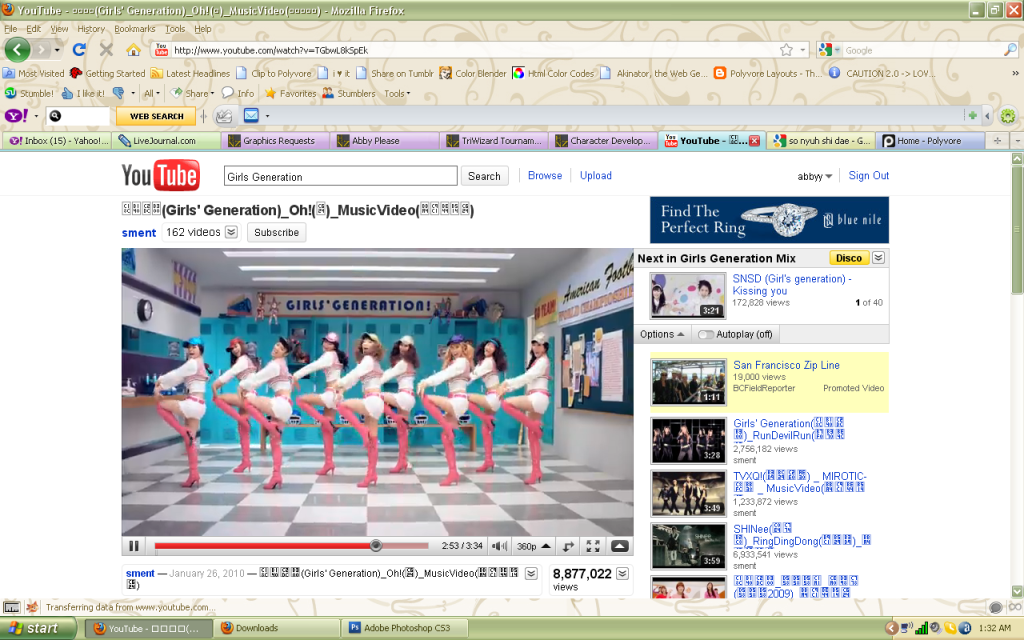Click the YouTube logo
This screenshot has height=640, width=1024.
click(x=161, y=176)
